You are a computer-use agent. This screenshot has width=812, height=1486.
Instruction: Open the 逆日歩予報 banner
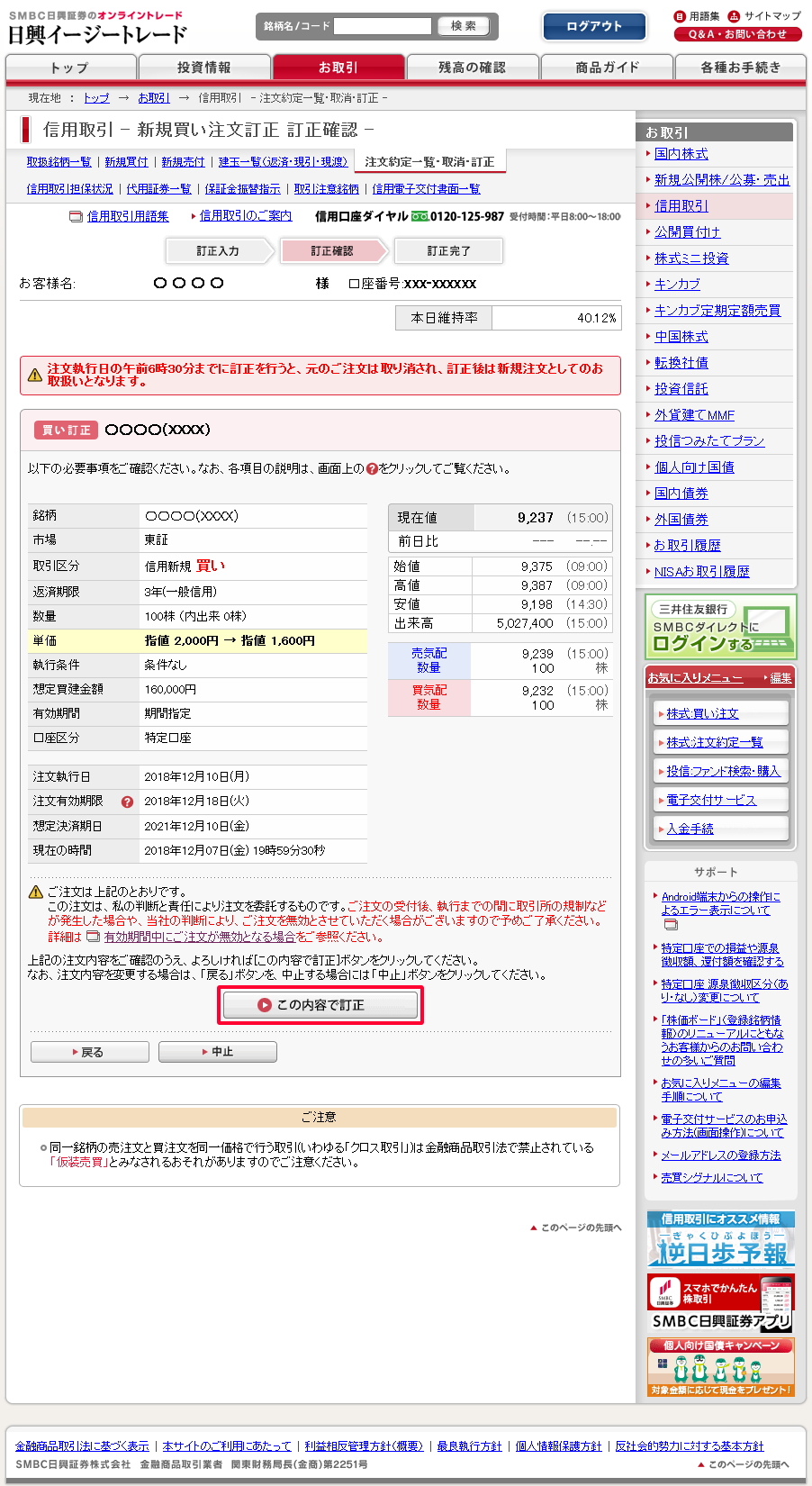pyautogui.click(x=720, y=1240)
